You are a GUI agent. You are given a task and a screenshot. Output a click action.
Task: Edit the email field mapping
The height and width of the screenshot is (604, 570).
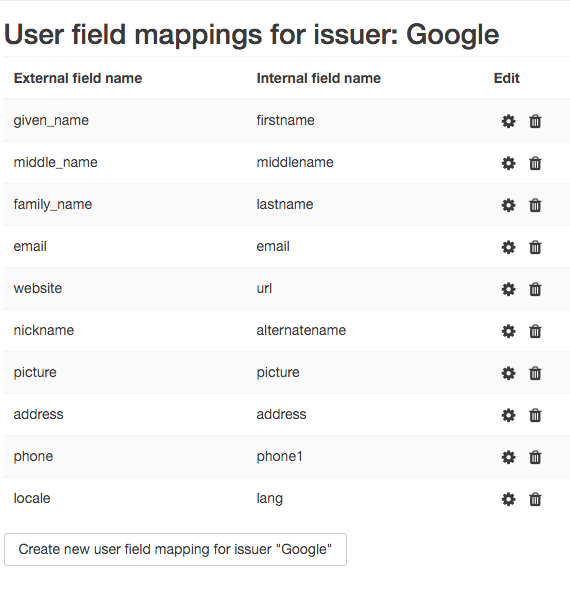(x=508, y=247)
